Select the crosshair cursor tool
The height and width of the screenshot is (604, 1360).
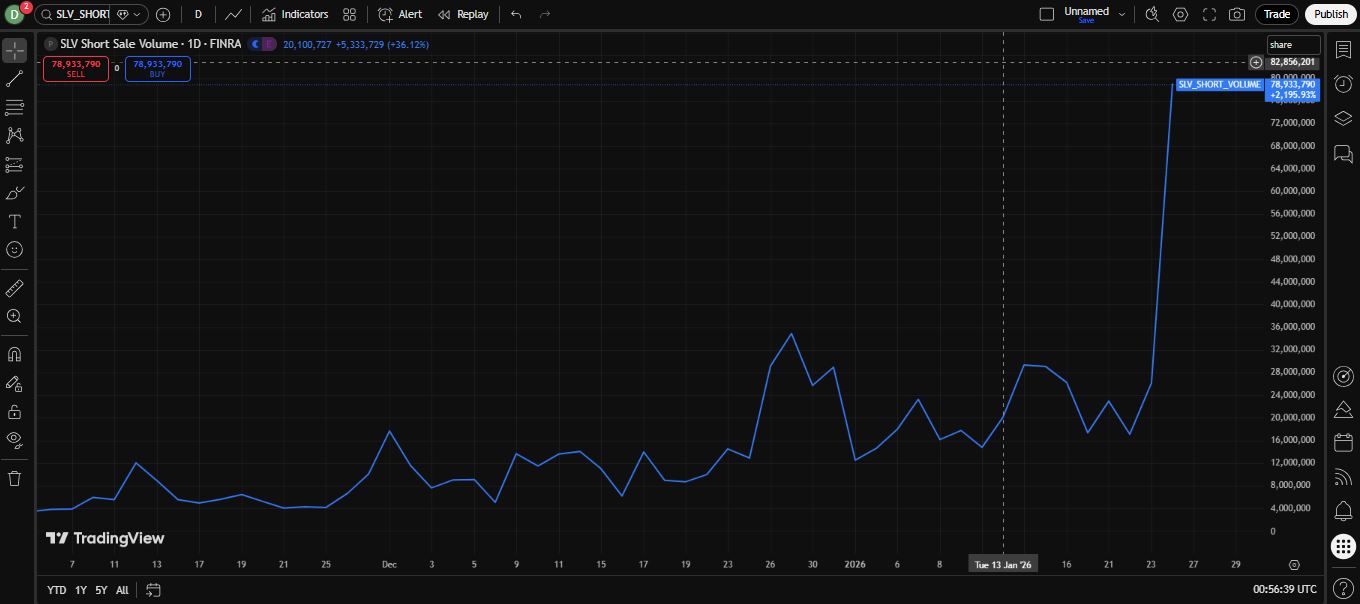[x=15, y=50]
